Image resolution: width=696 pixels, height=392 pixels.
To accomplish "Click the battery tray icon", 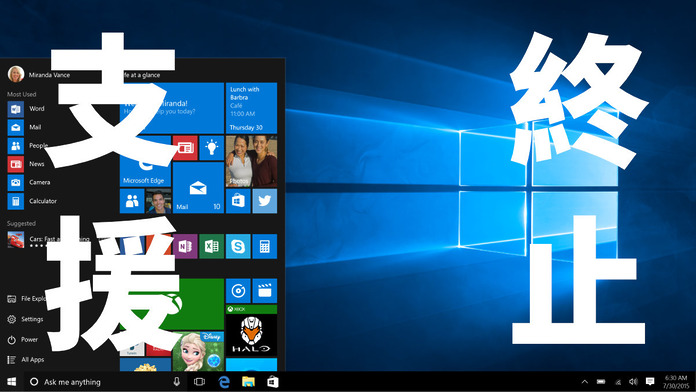I will coord(601,382).
